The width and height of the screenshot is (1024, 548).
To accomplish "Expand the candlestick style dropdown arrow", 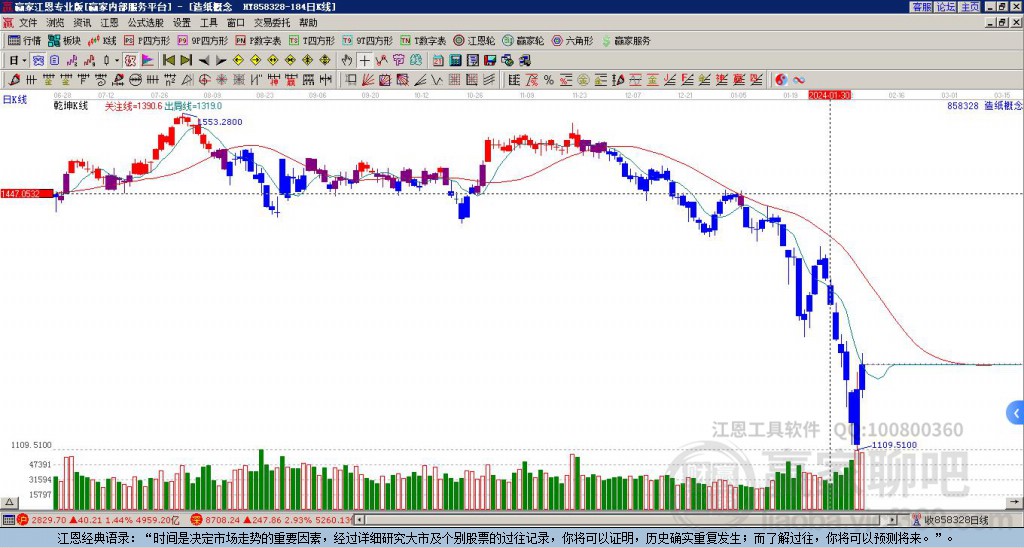I will (x=117, y=60).
